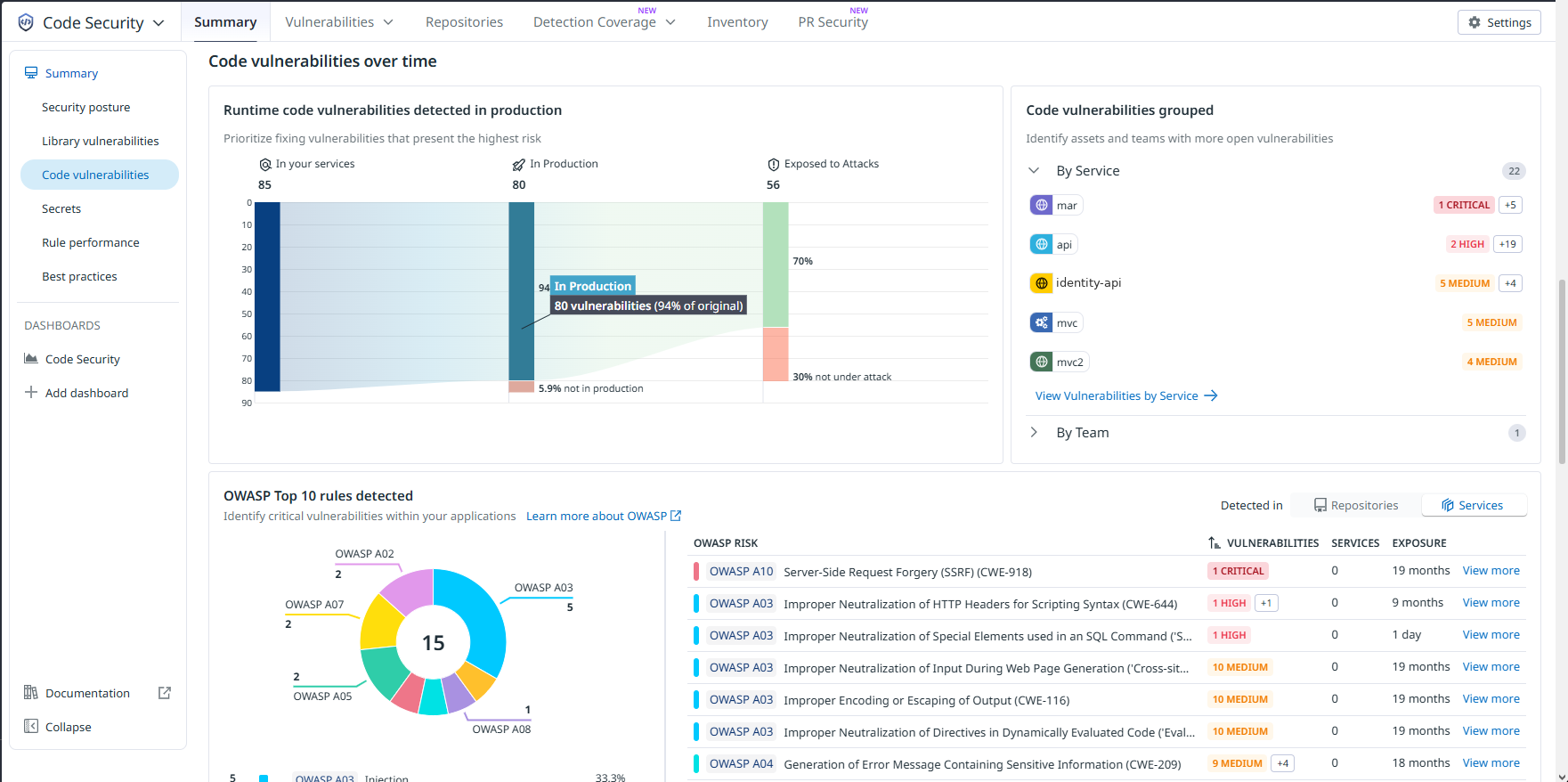Image resolution: width=1568 pixels, height=782 pixels.
Task: Collapse the By Service group
Action: coord(1034,170)
